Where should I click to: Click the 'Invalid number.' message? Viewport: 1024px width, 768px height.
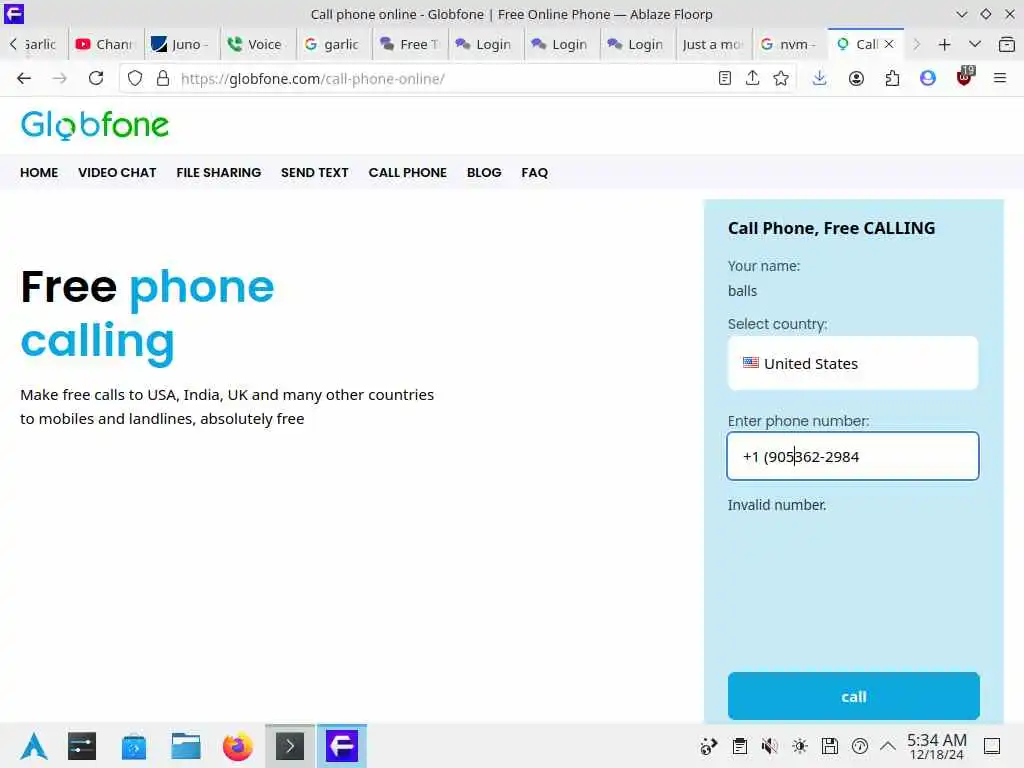pyautogui.click(x=776, y=505)
